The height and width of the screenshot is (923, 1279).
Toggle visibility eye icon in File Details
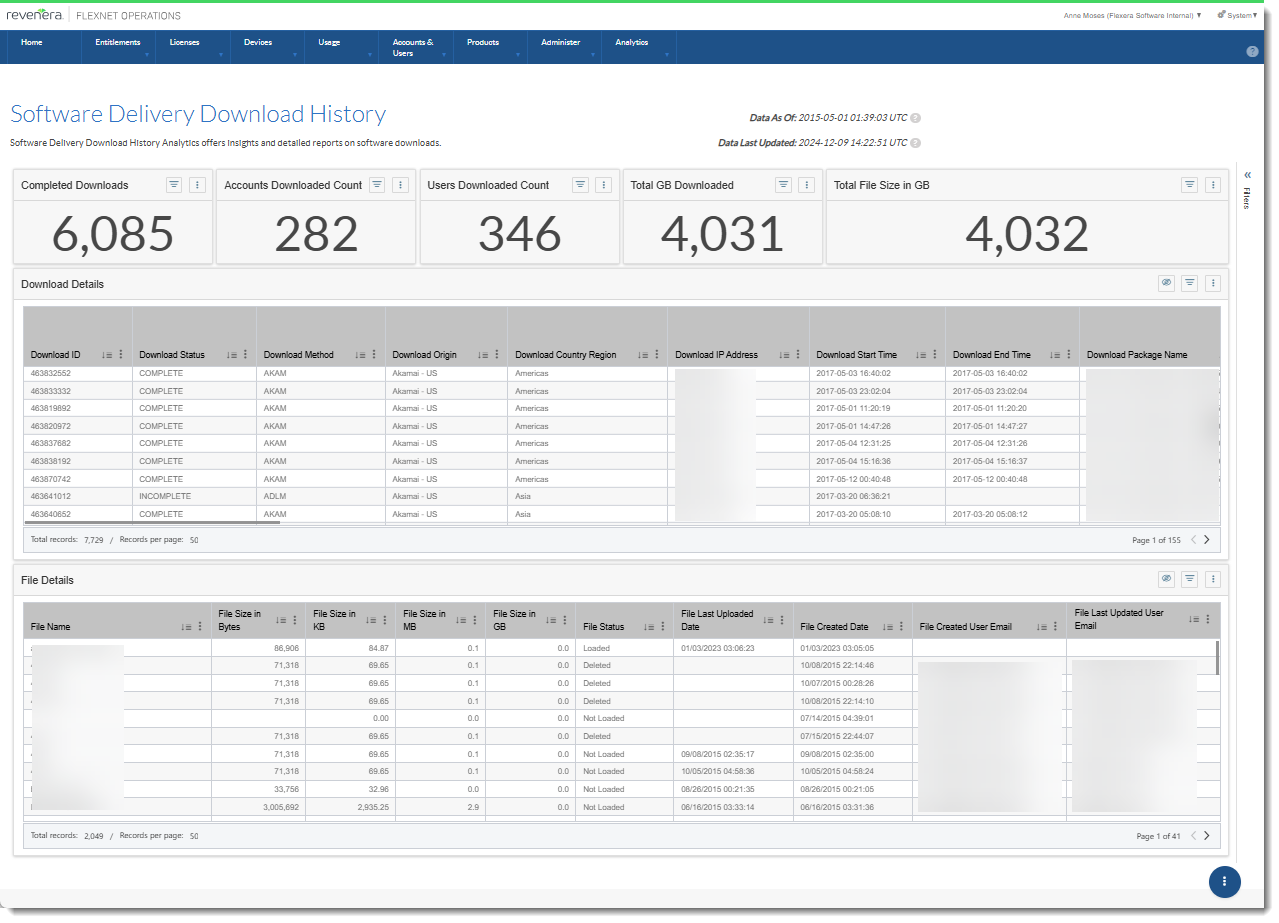[x=1166, y=579]
